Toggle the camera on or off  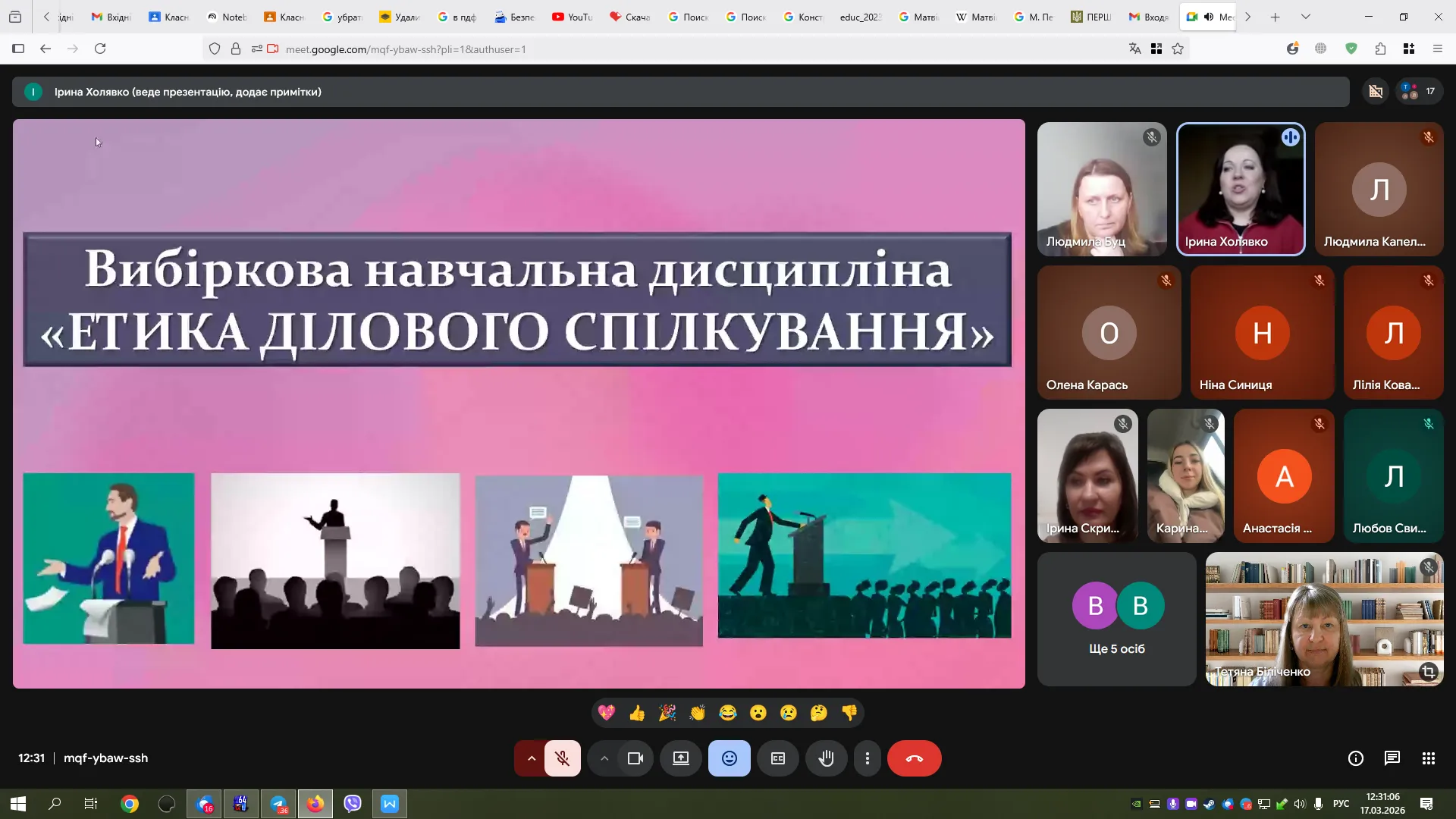tap(635, 758)
